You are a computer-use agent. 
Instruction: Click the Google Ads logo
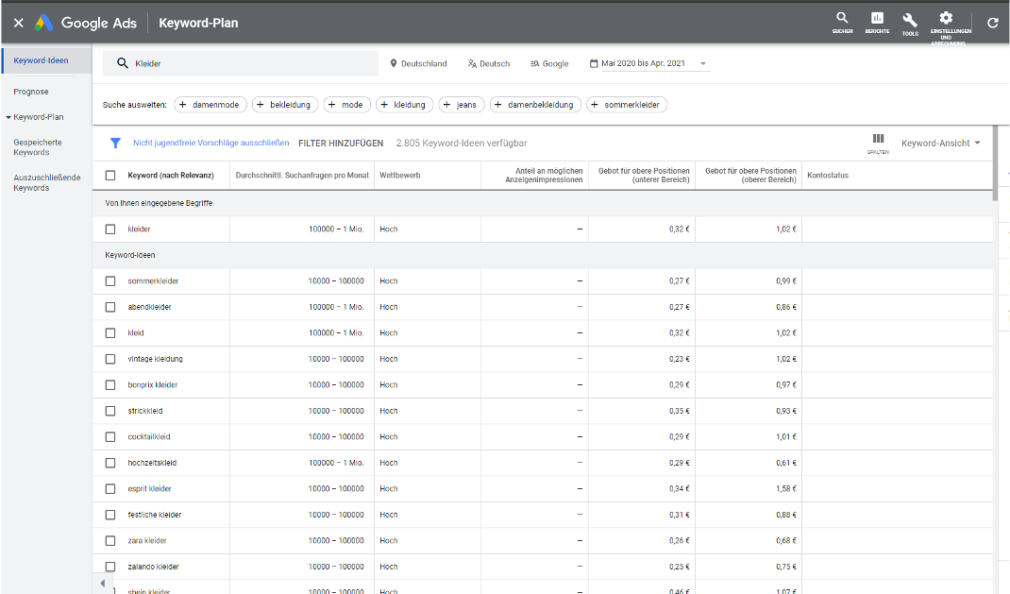tap(44, 23)
